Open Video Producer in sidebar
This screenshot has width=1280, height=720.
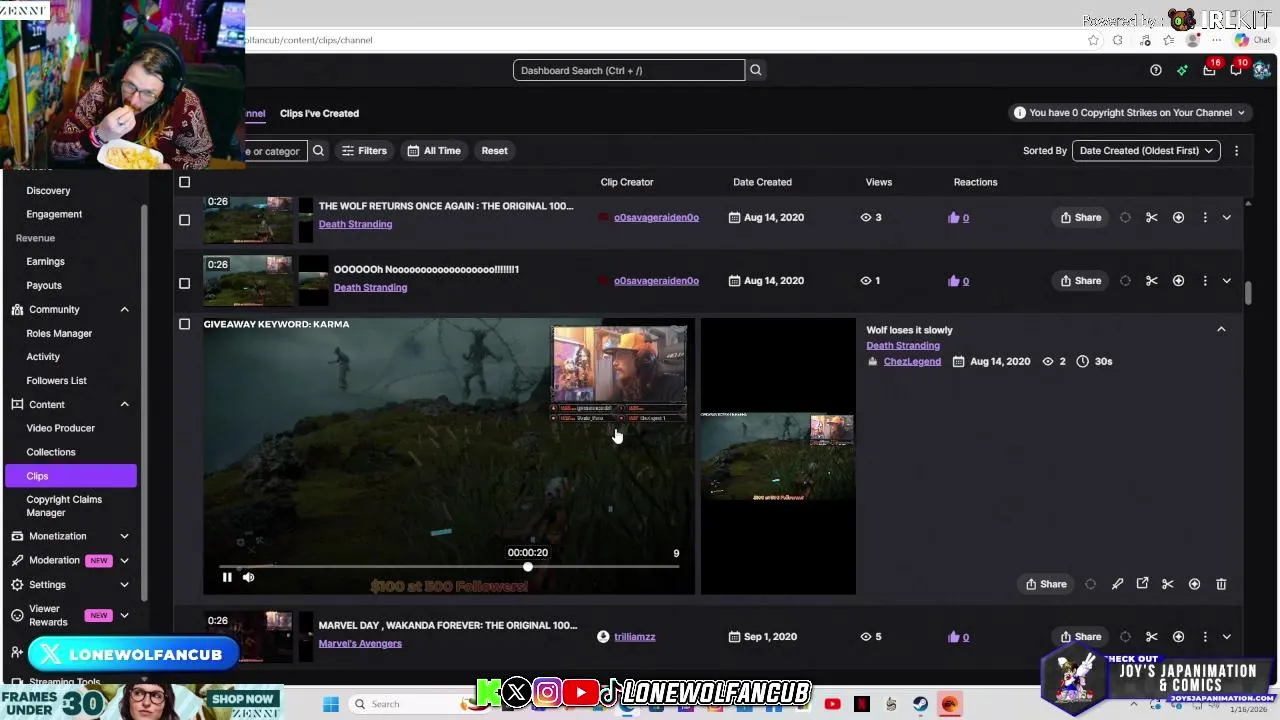tap(60, 428)
